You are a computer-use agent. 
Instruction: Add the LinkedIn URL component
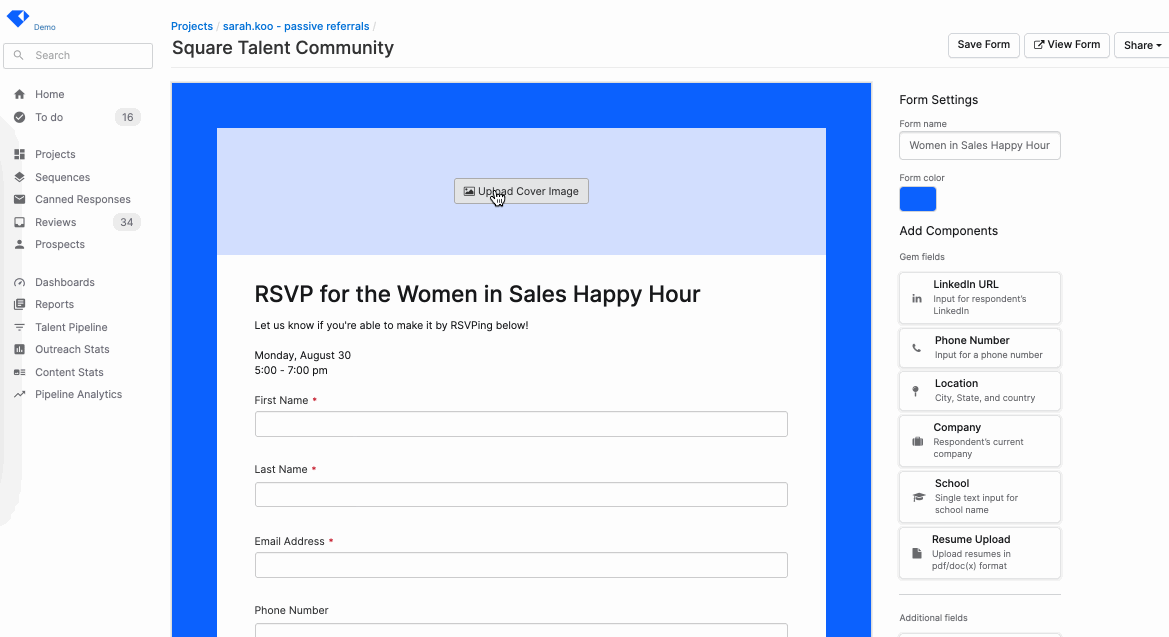[x=979, y=297]
